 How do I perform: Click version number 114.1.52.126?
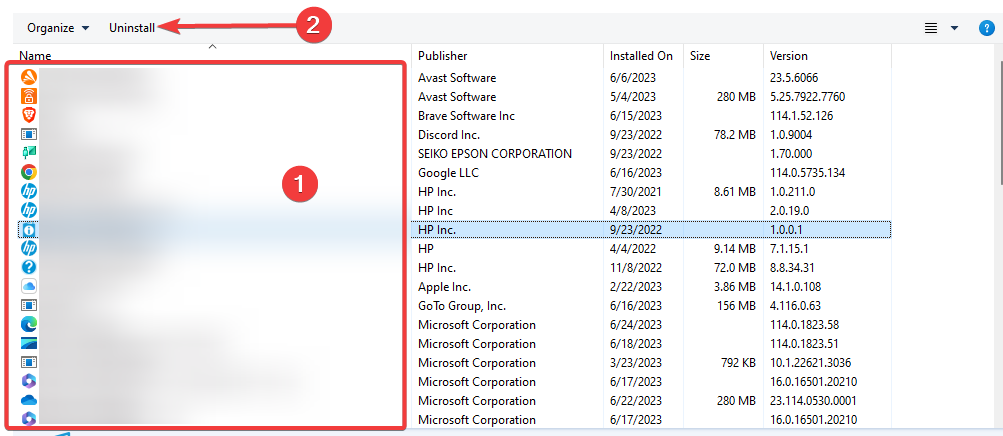(802, 116)
